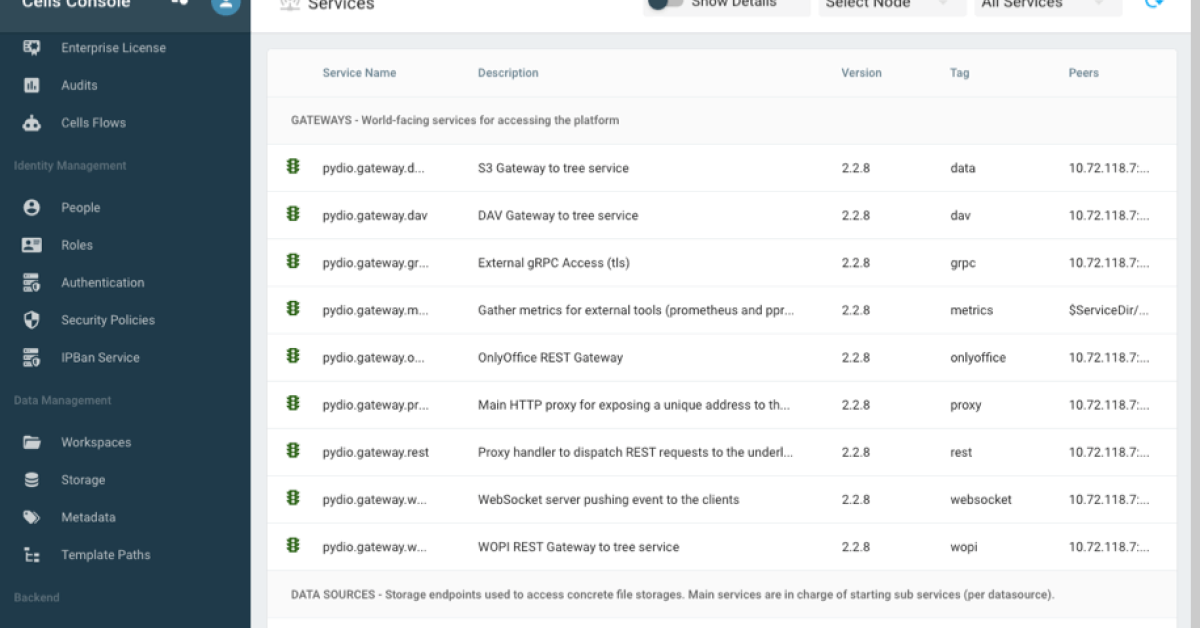Image resolution: width=1200 pixels, height=628 pixels.
Task: Click the 'wopi' tag cell
Action: (x=963, y=547)
